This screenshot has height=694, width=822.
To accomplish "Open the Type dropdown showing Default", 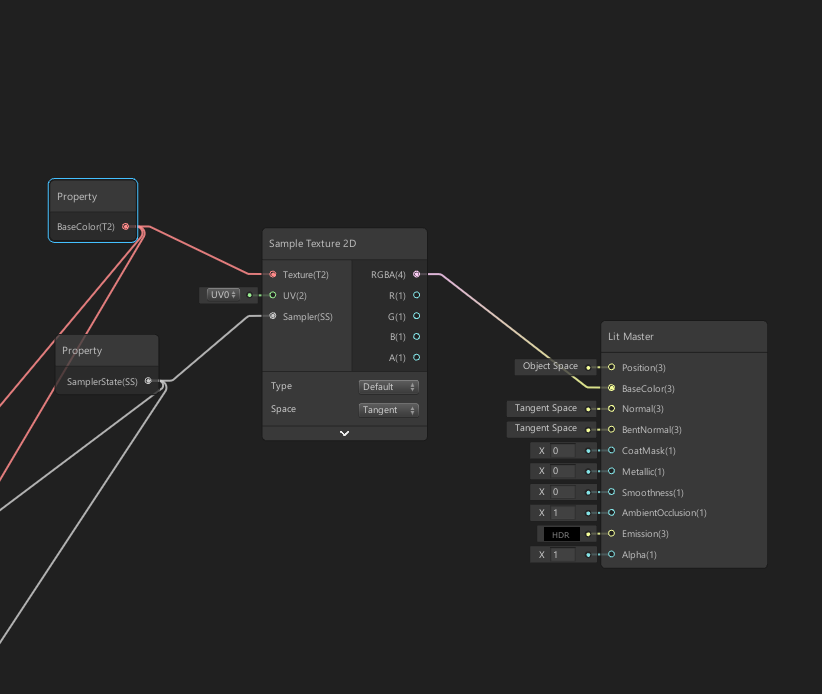I will [x=389, y=386].
